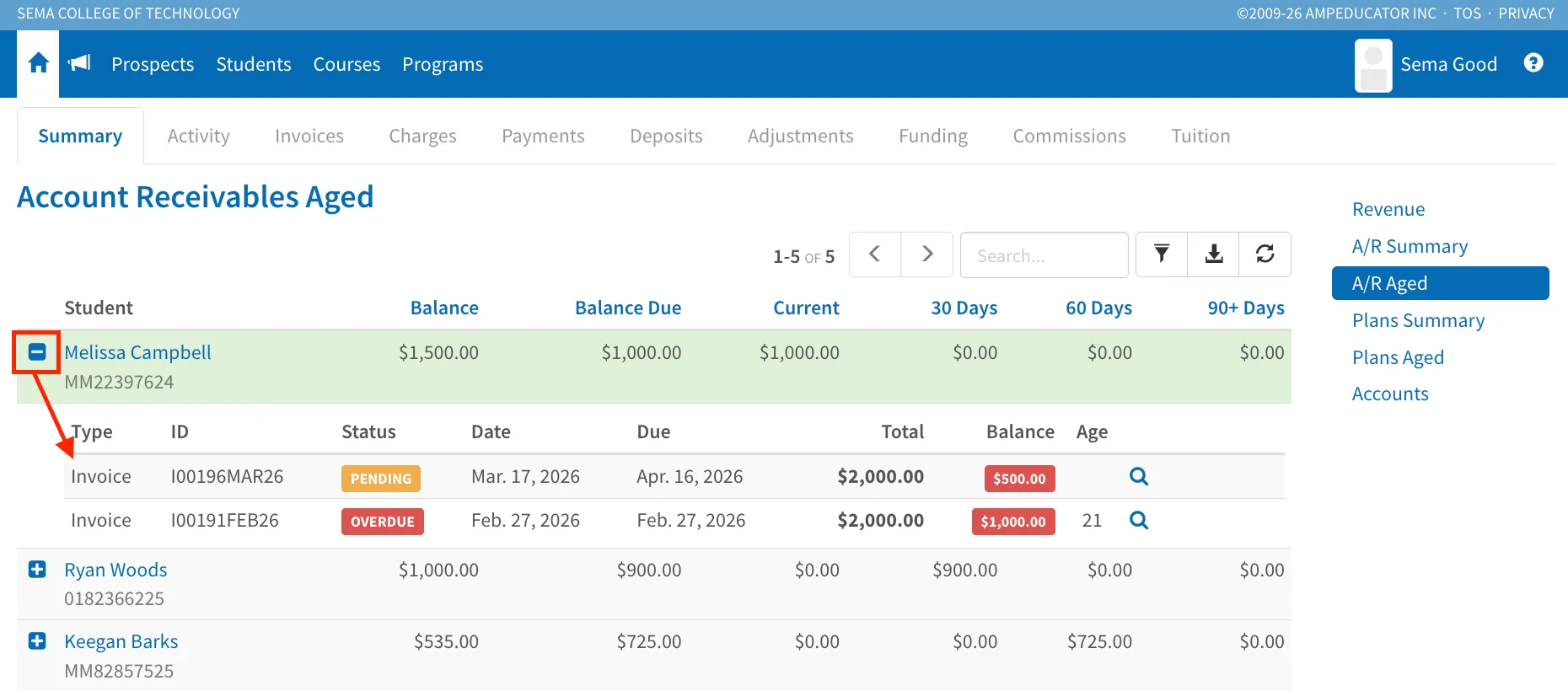This screenshot has width=1568, height=691.
Task: Open the A/R Summary report
Action: (x=1410, y=246)
